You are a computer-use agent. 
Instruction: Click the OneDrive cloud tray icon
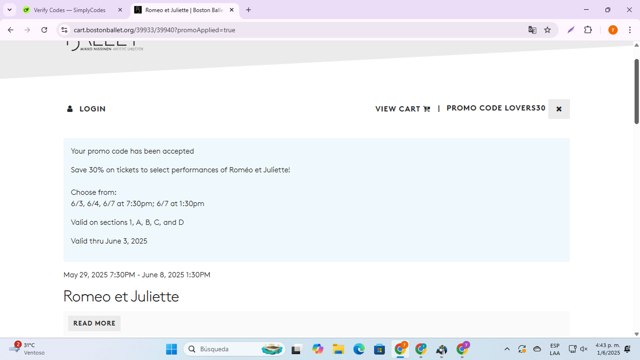point(537,349)
